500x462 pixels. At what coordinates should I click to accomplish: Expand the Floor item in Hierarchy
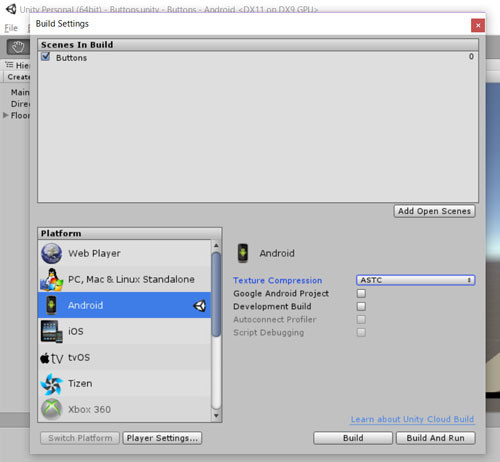(x=5, y=115)
